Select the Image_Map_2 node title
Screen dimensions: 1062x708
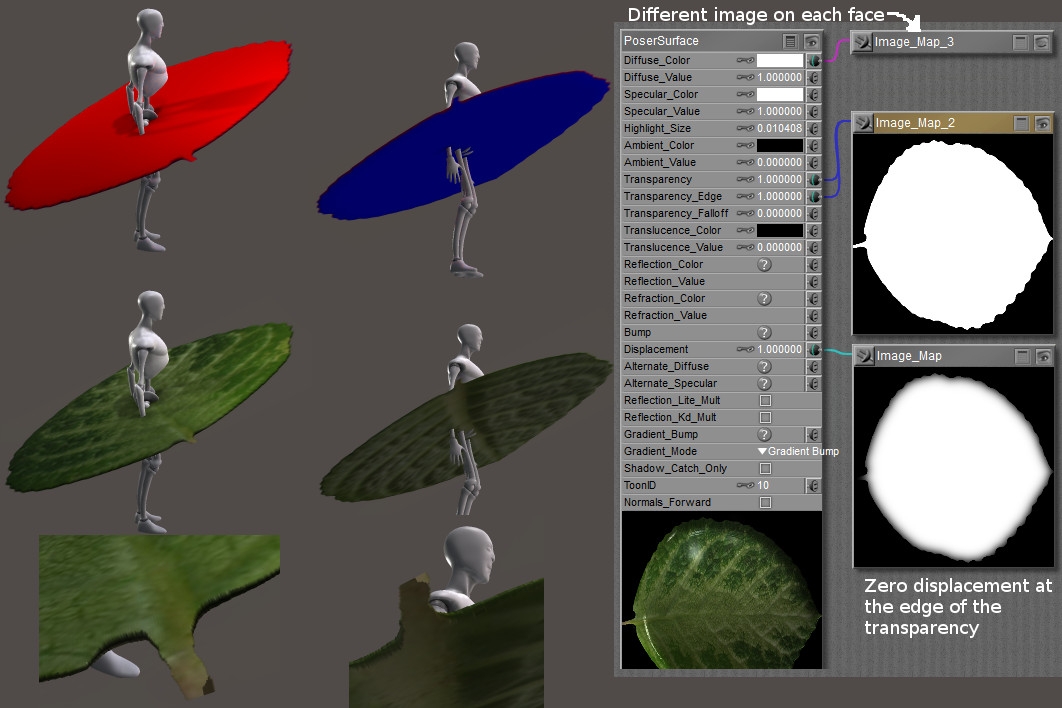coord(915,123)
